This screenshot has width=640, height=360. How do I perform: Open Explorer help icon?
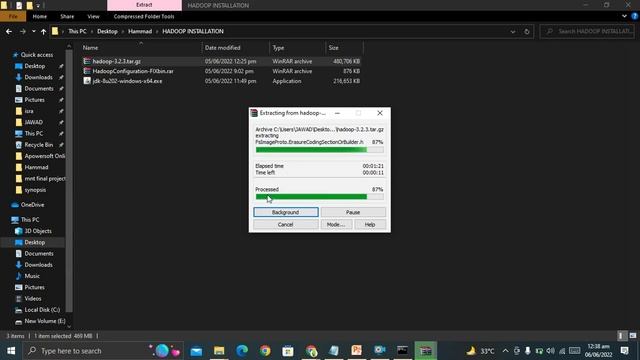(x=635, y=16)
